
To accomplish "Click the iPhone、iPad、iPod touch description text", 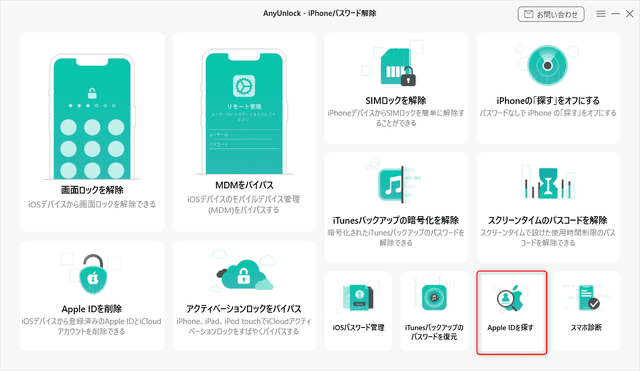I will tap(244, 326).
